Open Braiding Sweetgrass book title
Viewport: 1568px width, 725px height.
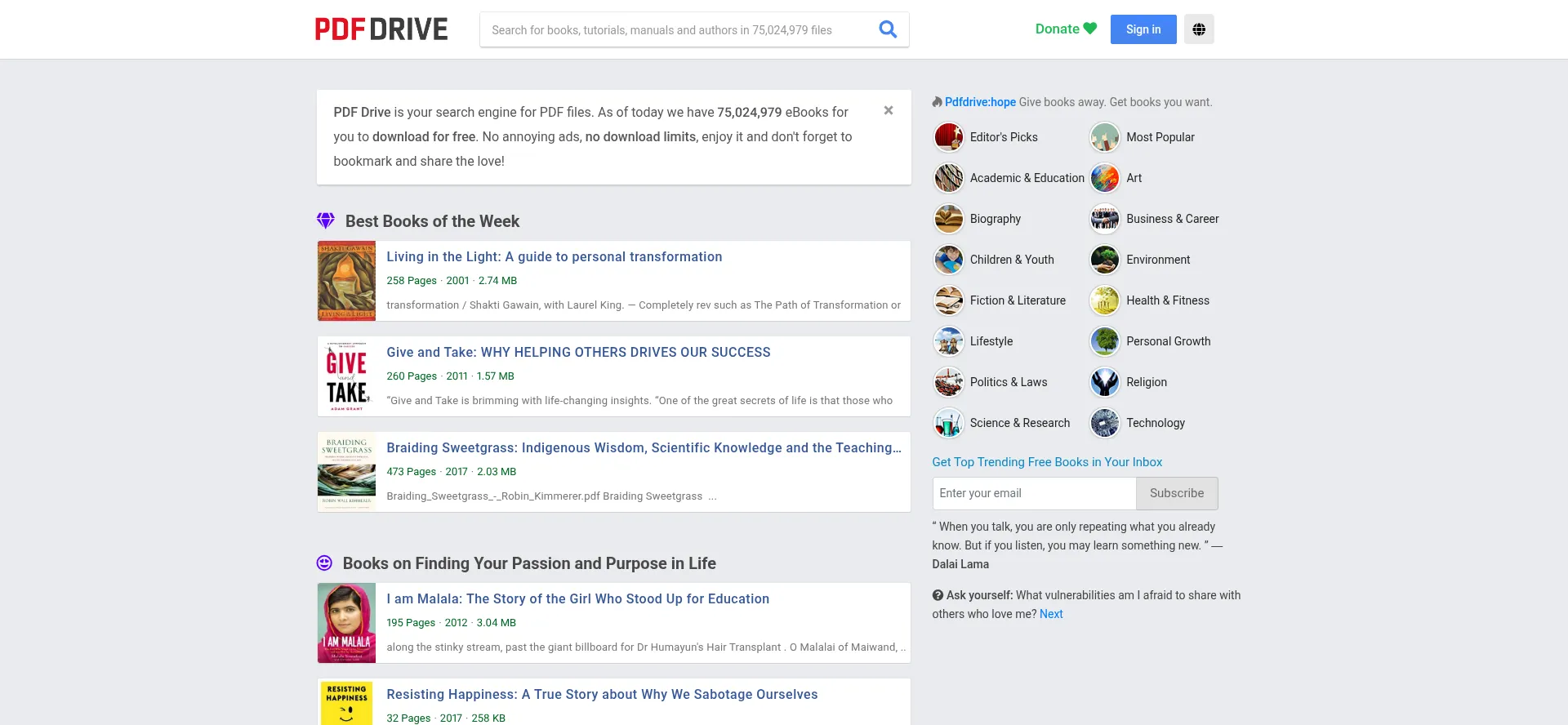[644, 447]
